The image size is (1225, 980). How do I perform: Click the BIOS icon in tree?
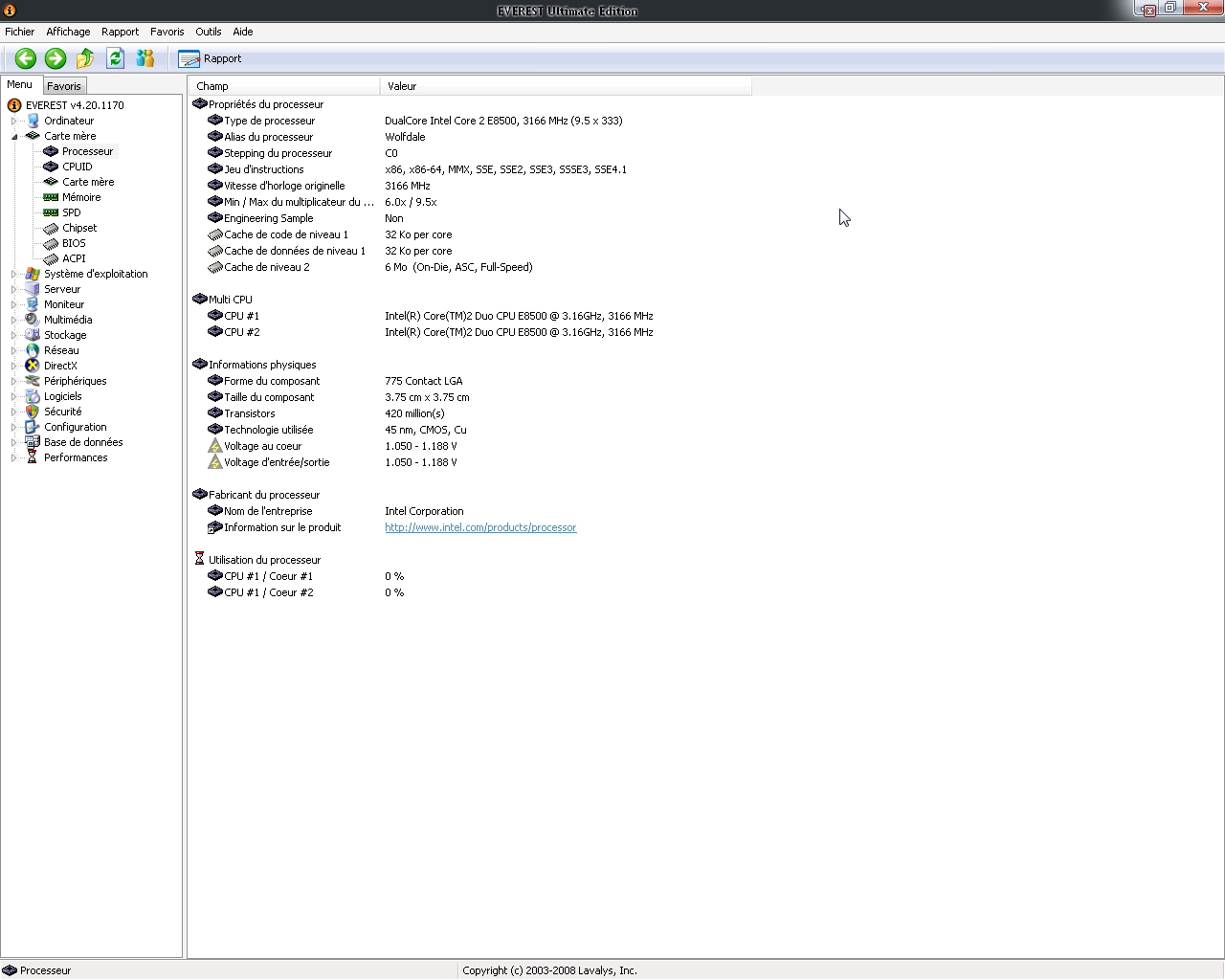[51, 243]
